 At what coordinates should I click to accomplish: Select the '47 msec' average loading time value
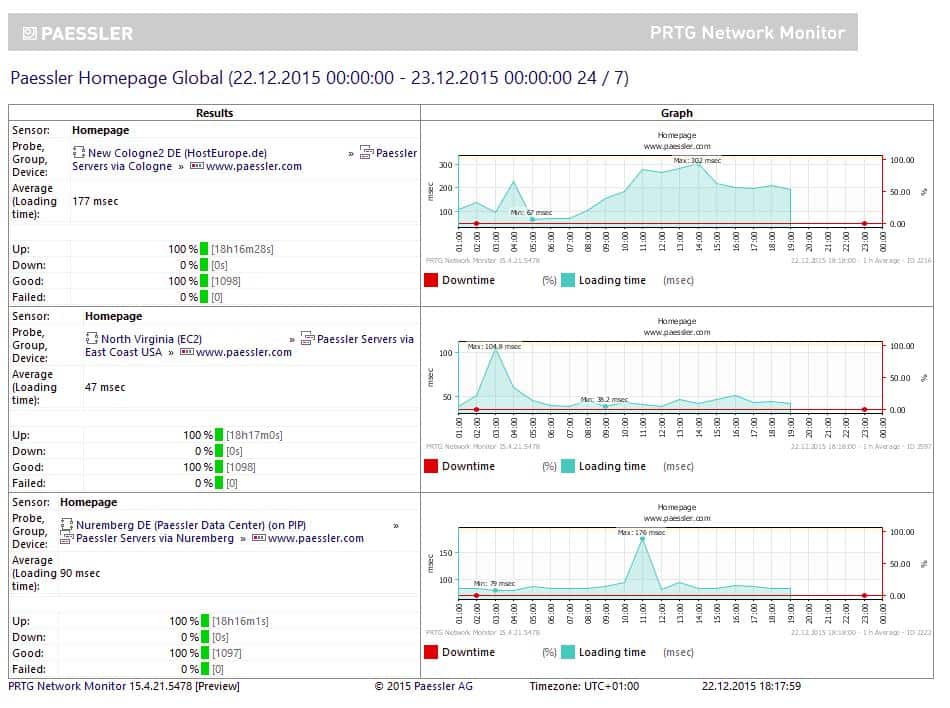tap(105, 388)
